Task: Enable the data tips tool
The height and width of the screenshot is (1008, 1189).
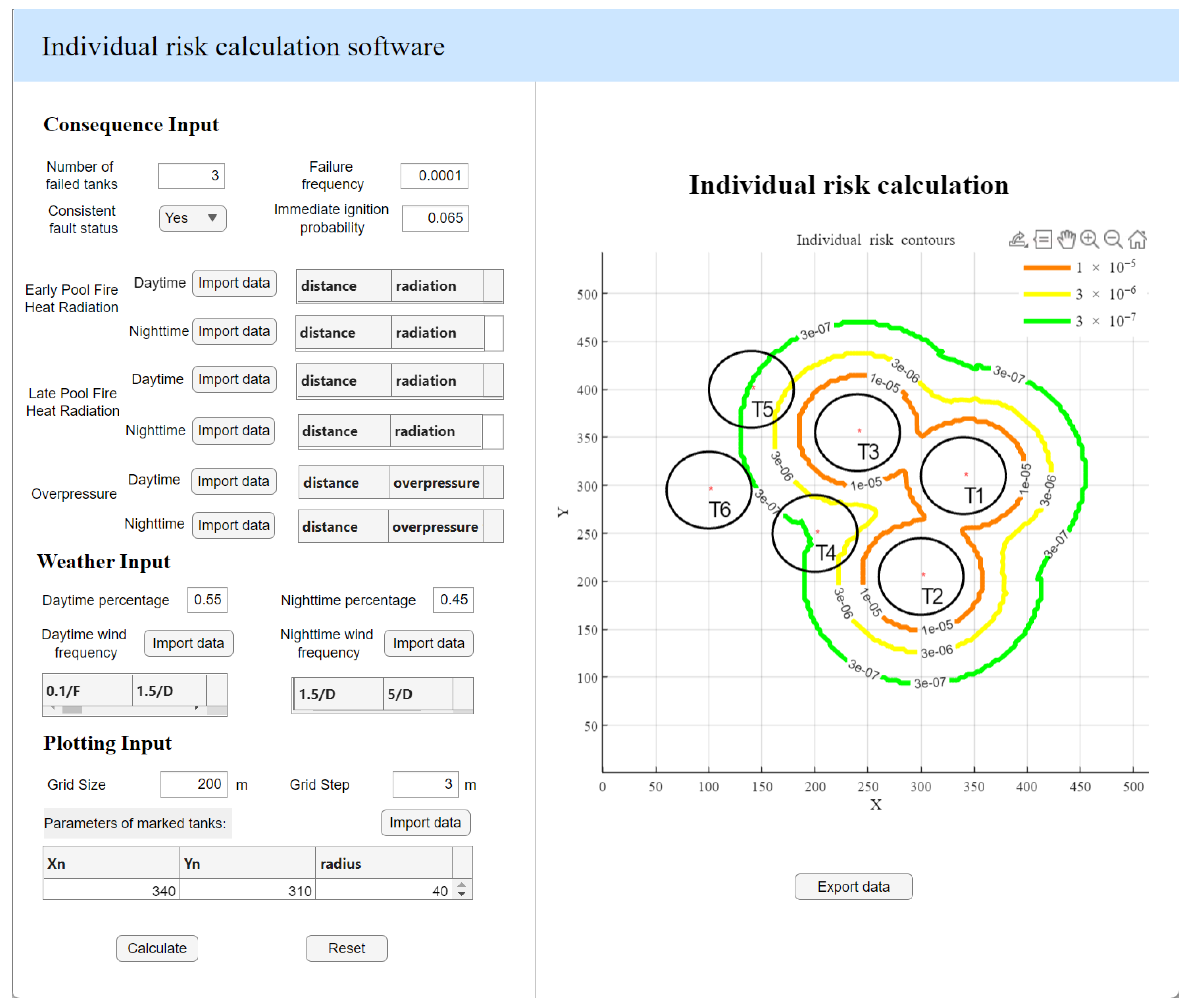Action: click(1043, 239)
